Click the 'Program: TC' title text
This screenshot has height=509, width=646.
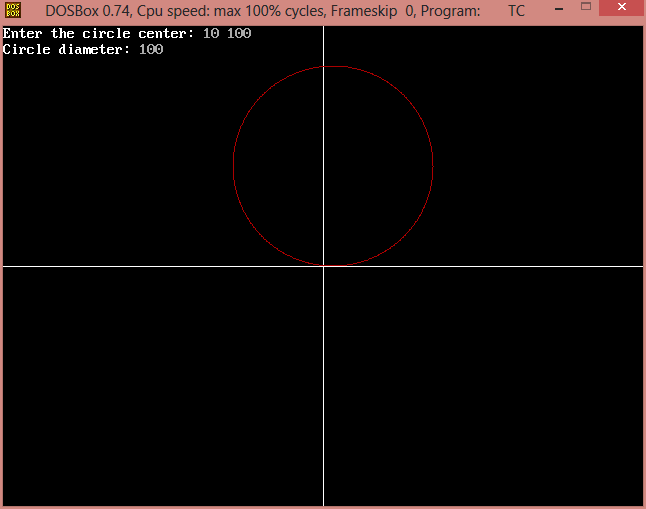(473, 11)
